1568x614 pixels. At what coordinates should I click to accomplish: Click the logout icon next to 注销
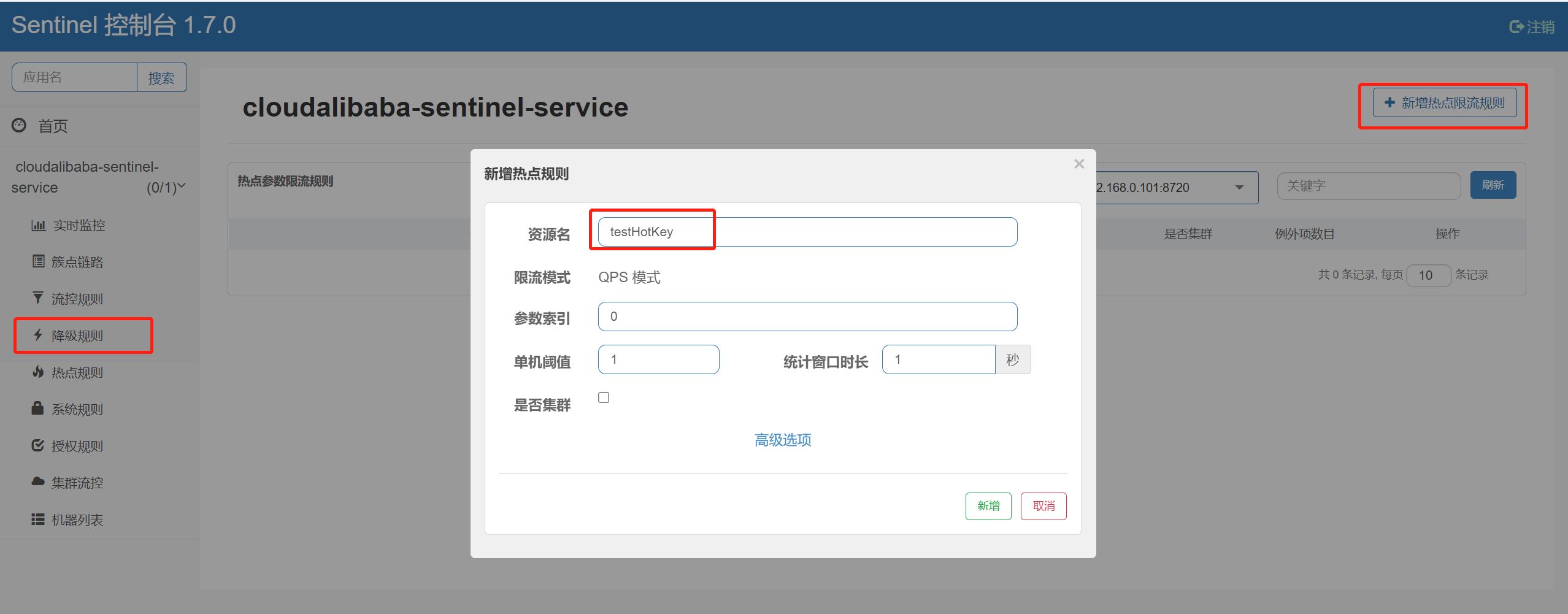(x=1516, y=27)
